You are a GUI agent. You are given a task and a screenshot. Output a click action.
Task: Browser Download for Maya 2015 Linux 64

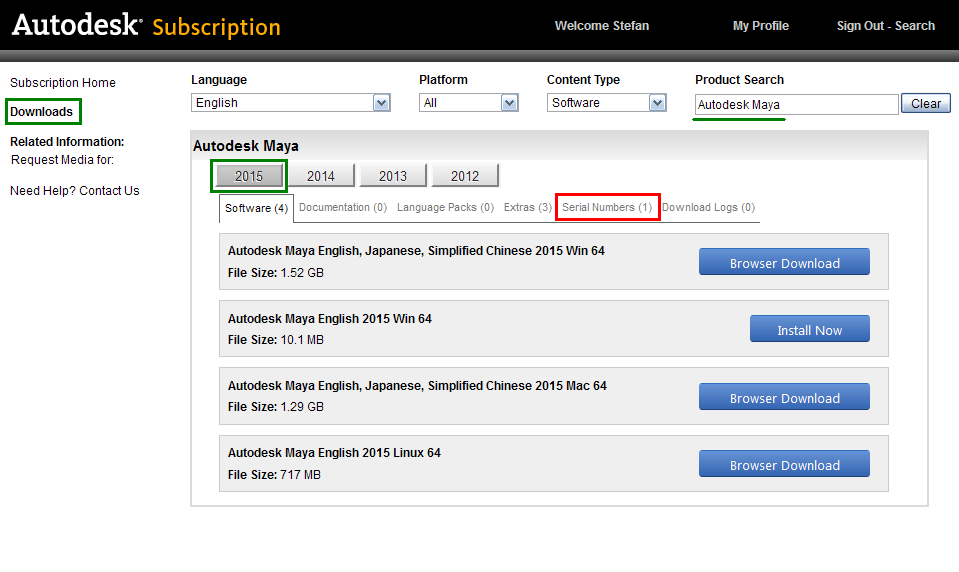(x=784, y=464)
